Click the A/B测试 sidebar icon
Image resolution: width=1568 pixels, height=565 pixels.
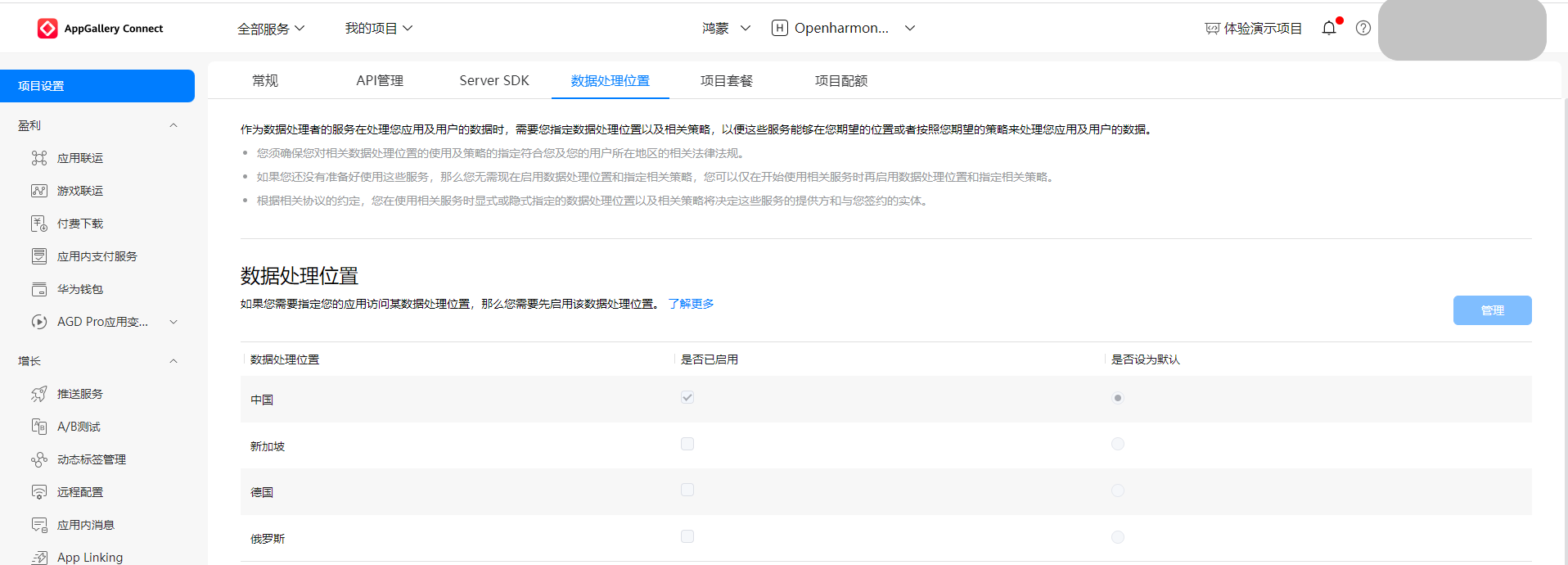click(x=39, y=427)
